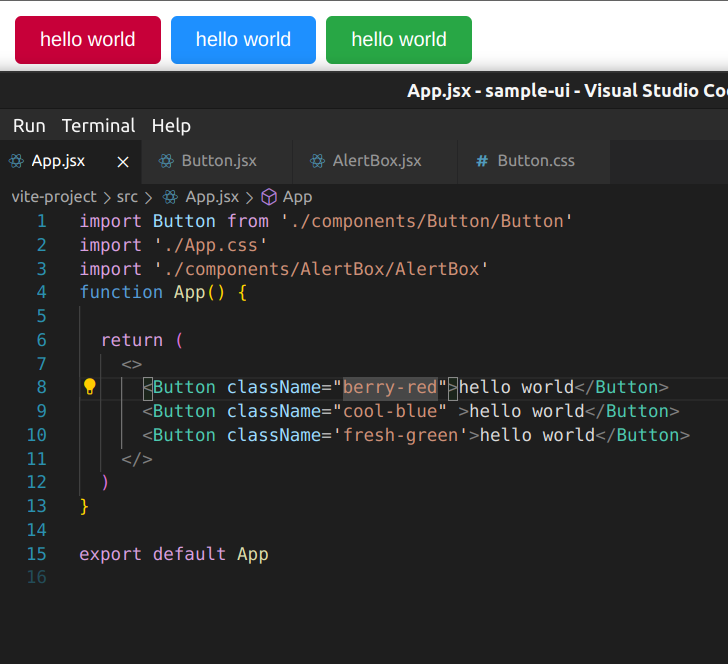Screen dimensions: 728x664
Task: Click the closing curly brace on line 13
Action: tap(84, 506)
